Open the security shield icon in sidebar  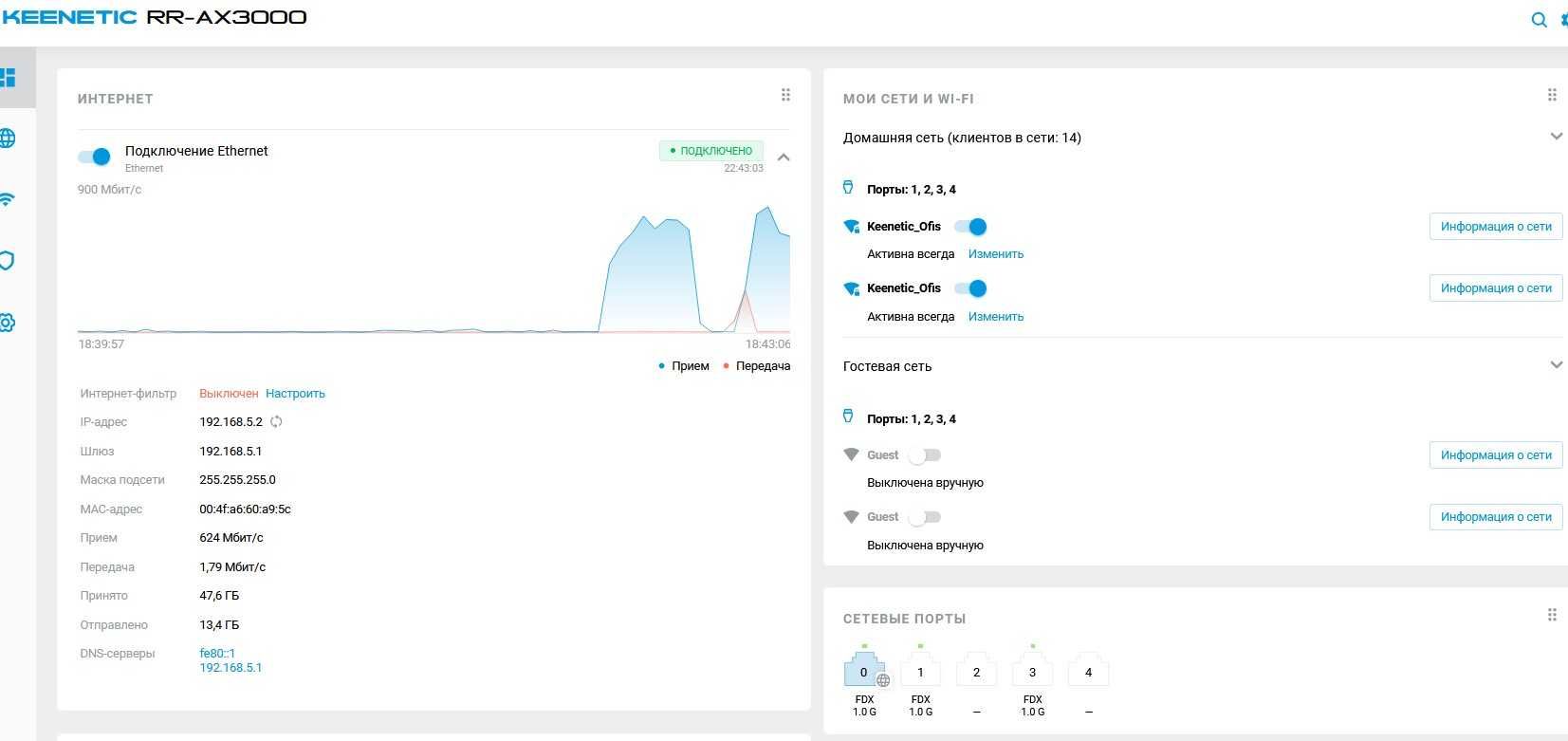pos(8,261)
